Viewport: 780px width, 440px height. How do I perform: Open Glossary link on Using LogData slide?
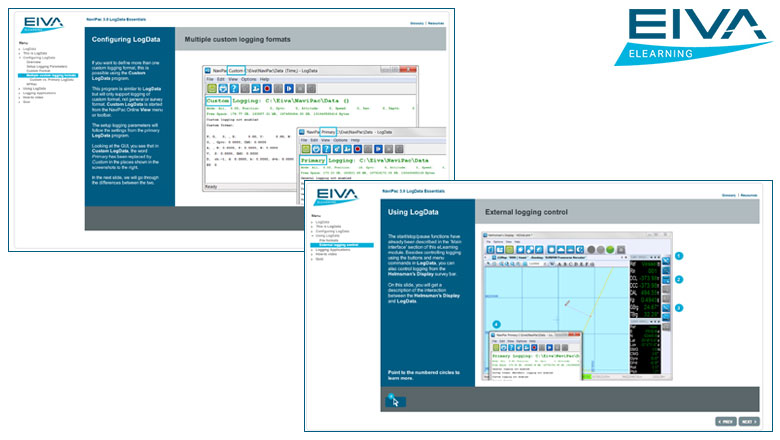729,195
